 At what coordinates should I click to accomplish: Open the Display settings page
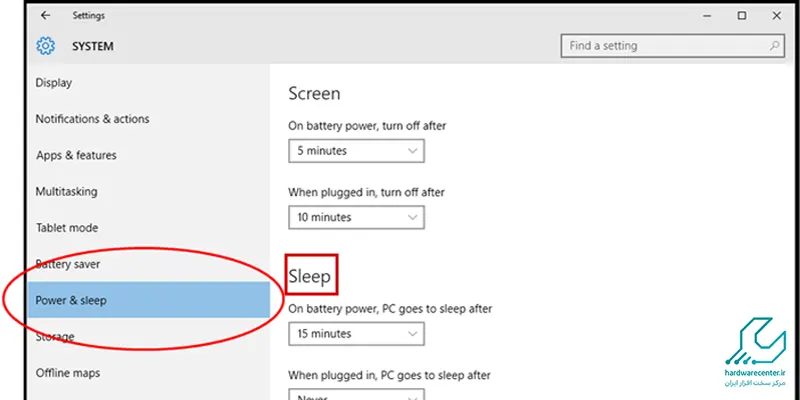[54, 83]
